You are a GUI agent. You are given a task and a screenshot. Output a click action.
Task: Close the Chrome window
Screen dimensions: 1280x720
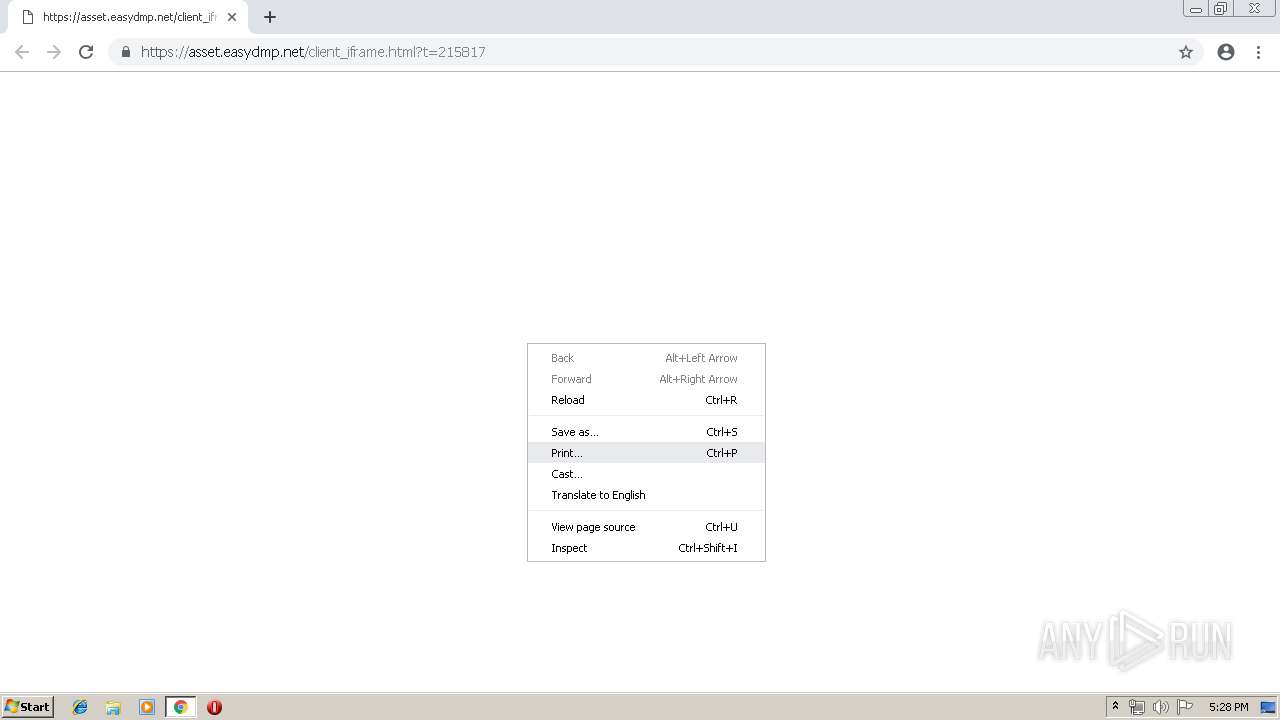point(1254,9)
